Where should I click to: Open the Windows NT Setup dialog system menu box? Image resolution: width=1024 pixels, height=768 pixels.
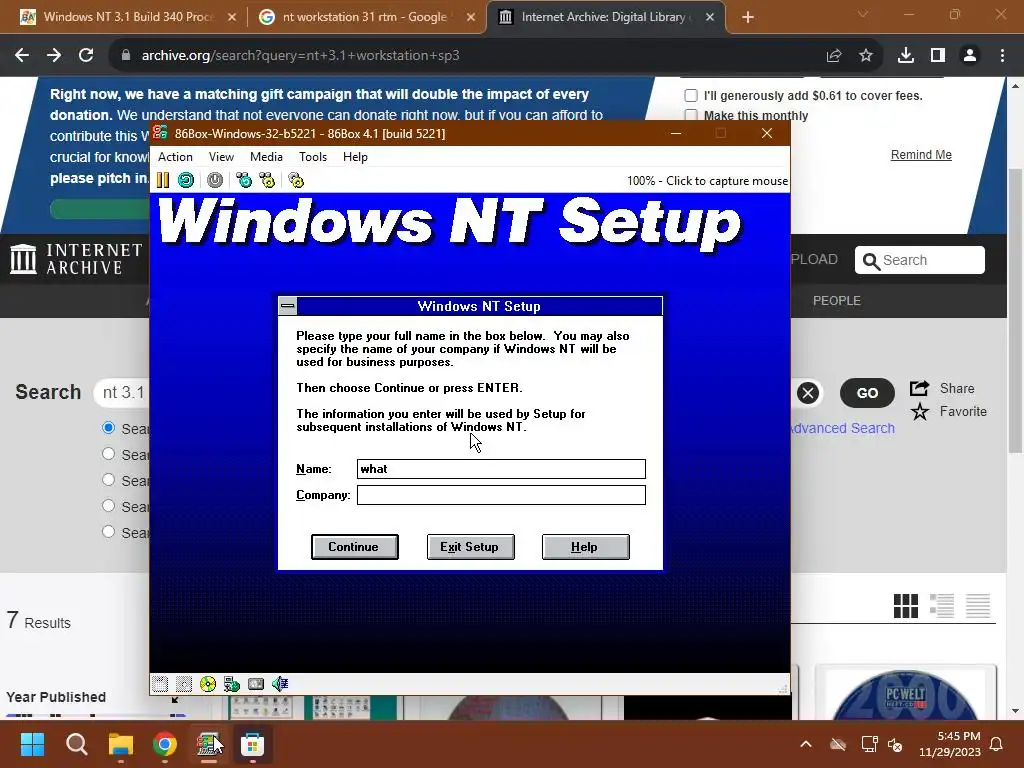[x=287, y=306]
